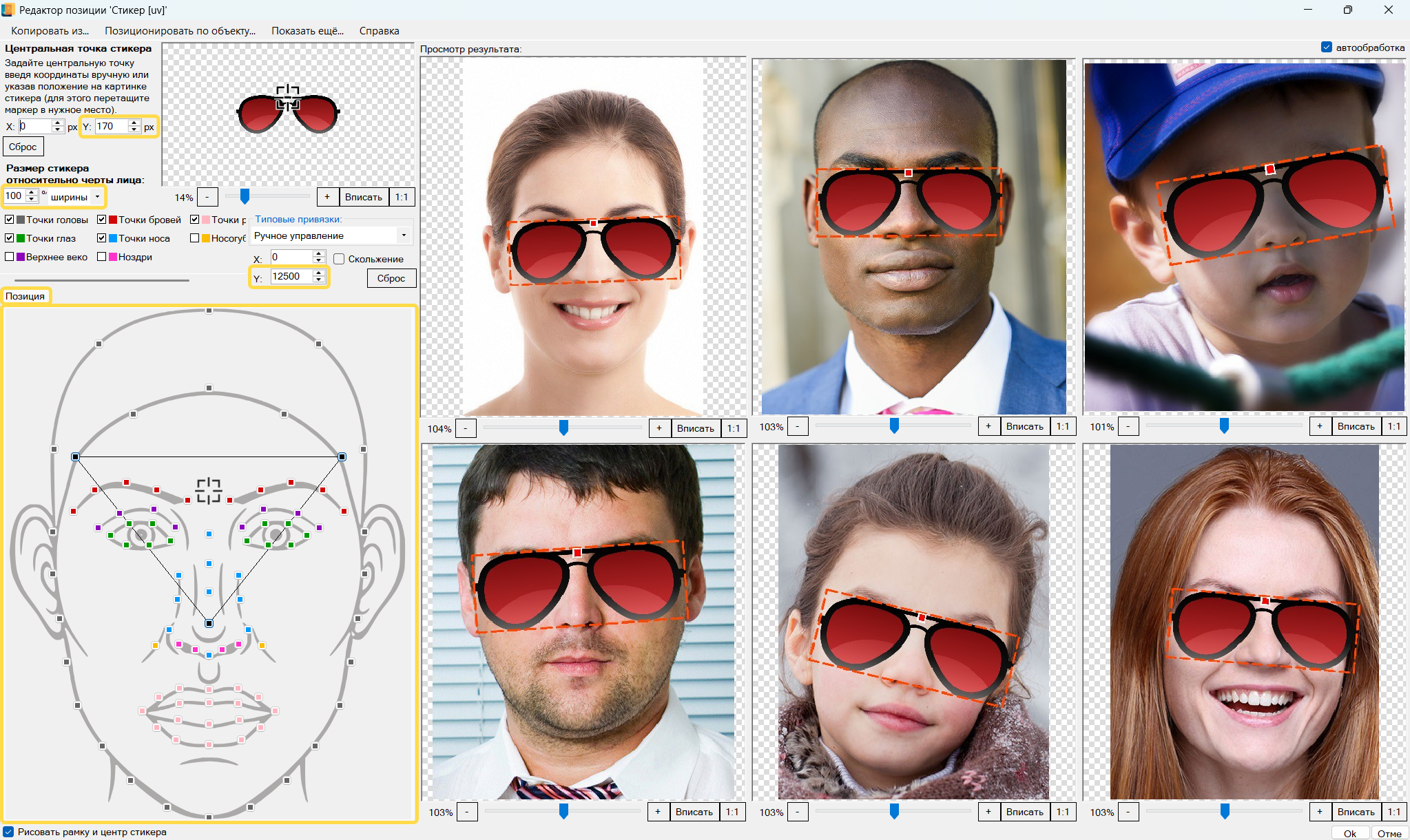Click the Сброс button below X field
This screenshot has width=1410, height=840.
pyautogui.click(x=23, y=147)
